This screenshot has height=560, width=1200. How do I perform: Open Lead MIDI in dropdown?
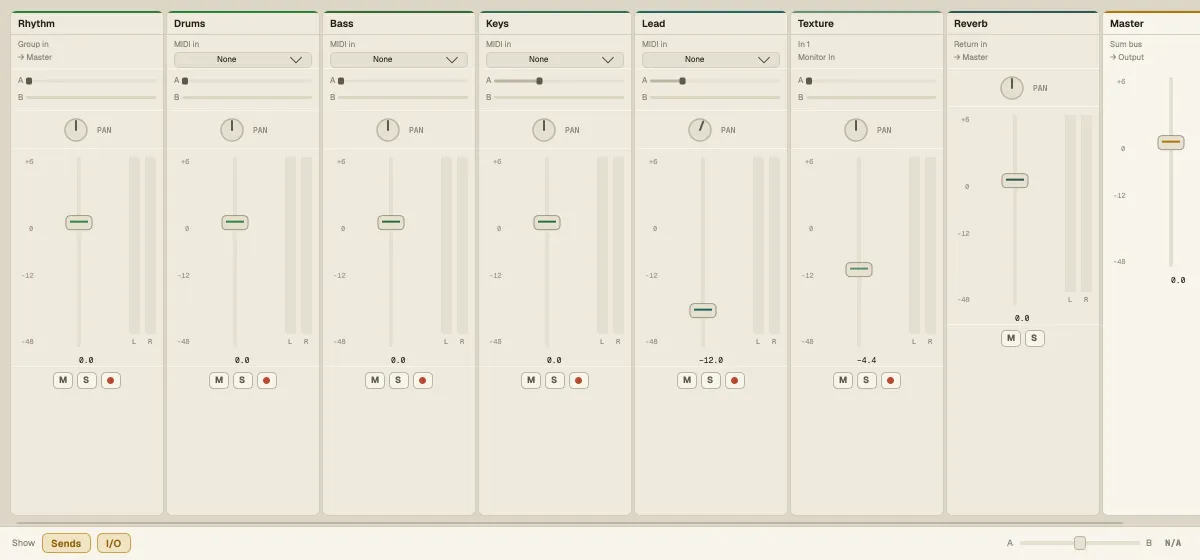711,60
